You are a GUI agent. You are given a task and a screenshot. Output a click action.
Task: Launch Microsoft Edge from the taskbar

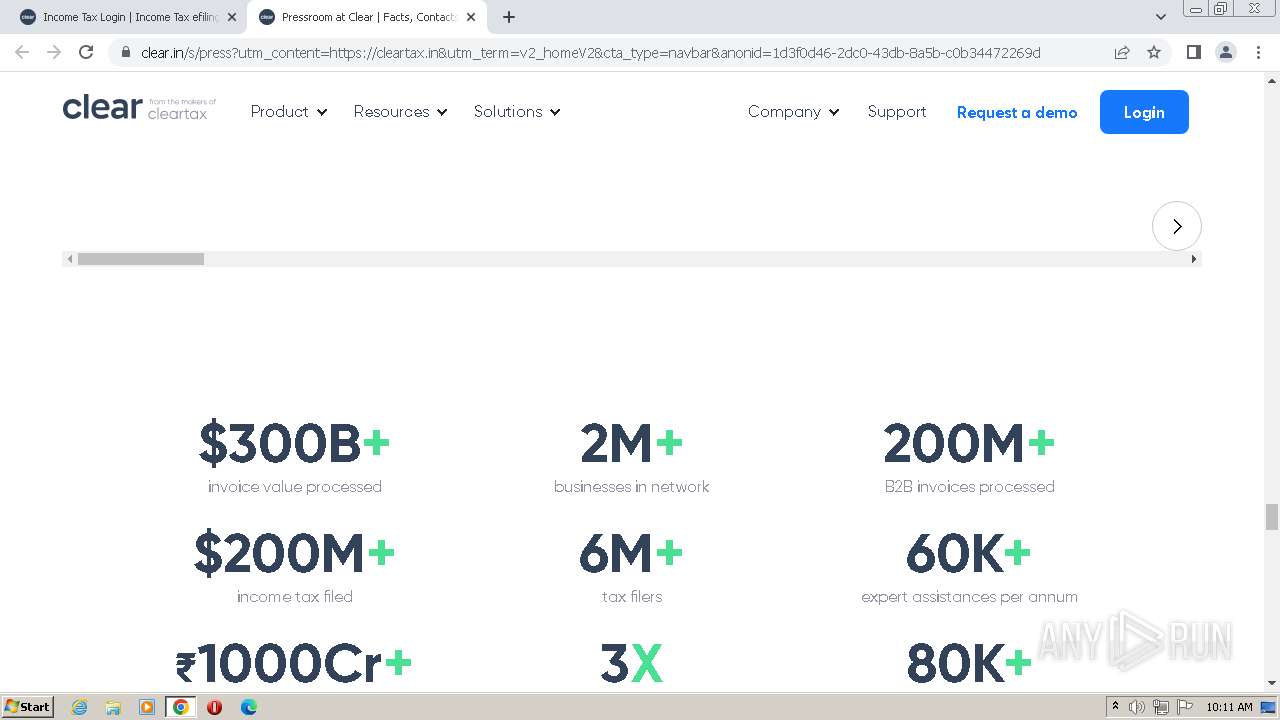click(248, 707)
